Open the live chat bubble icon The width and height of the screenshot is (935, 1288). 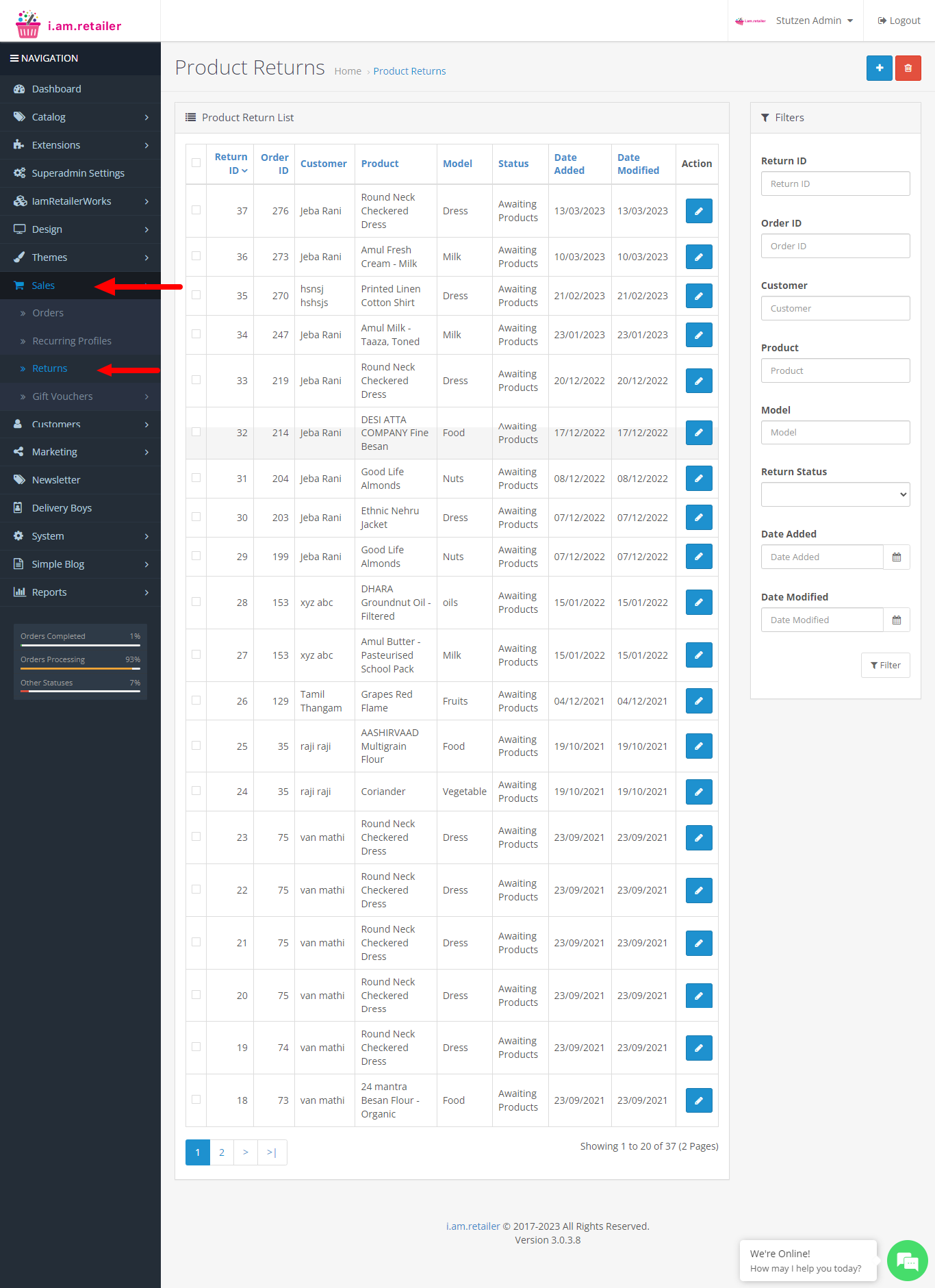click(907, 1261)
